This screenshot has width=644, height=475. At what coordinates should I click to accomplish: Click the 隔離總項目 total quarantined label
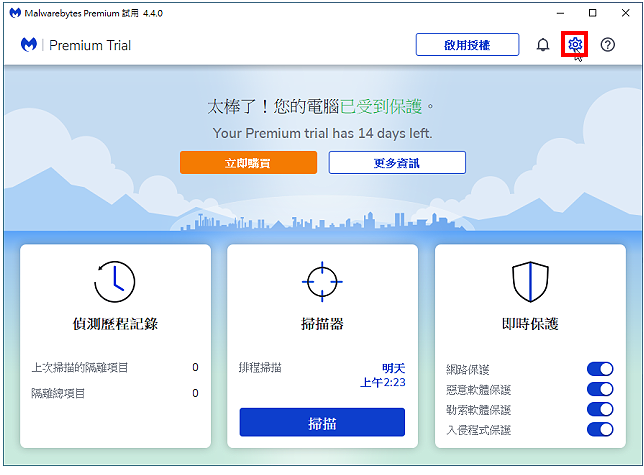click(58, 393)
